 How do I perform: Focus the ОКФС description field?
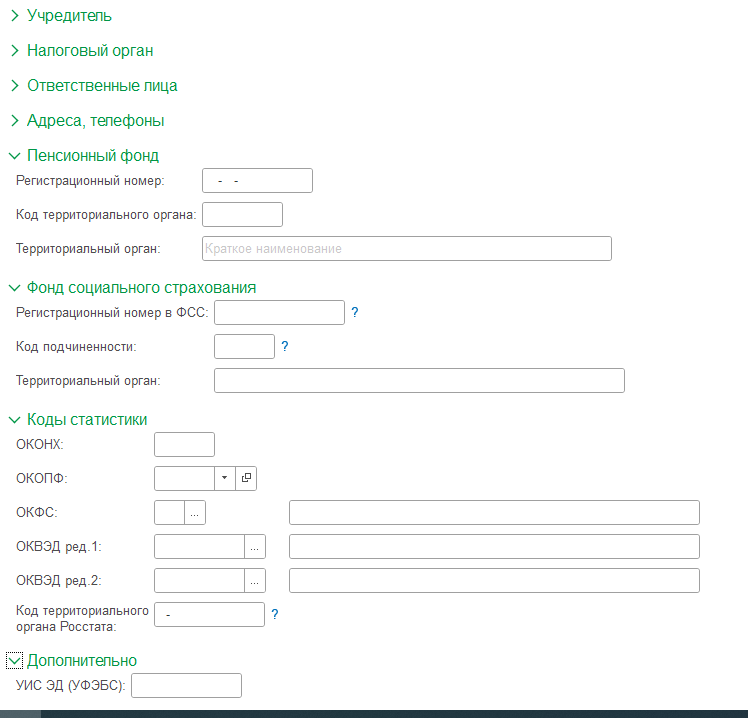(494, 512)
